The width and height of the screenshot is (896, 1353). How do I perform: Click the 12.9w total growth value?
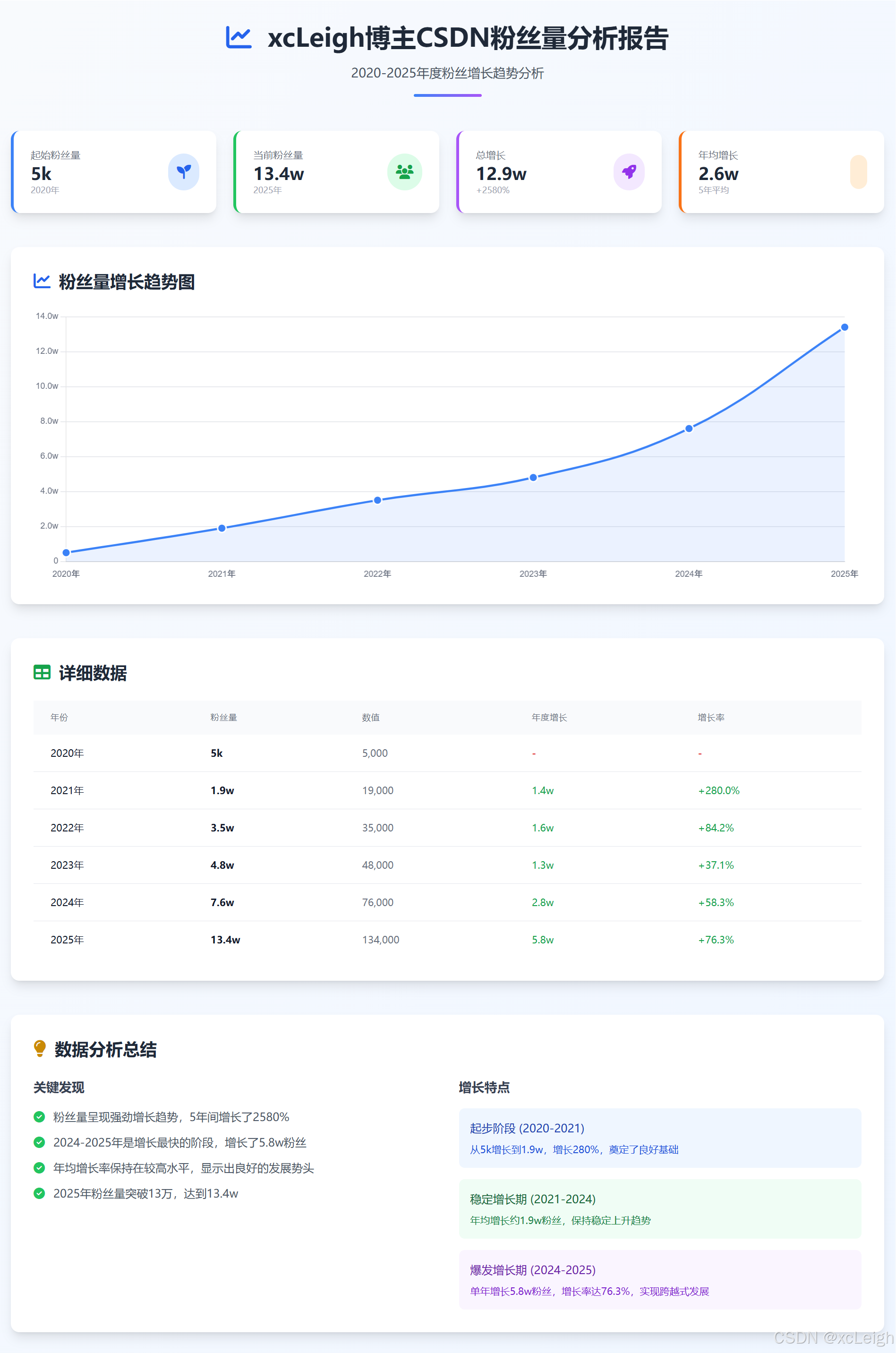(501, 173)
